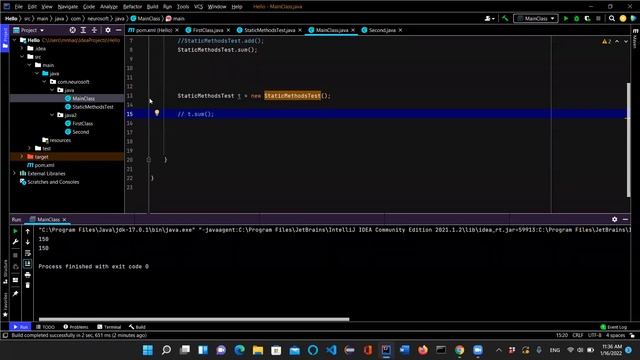This screenshot has height=360, width=640.
Task: Click the toolbar Stop square icon
Action: click(598, 18)
